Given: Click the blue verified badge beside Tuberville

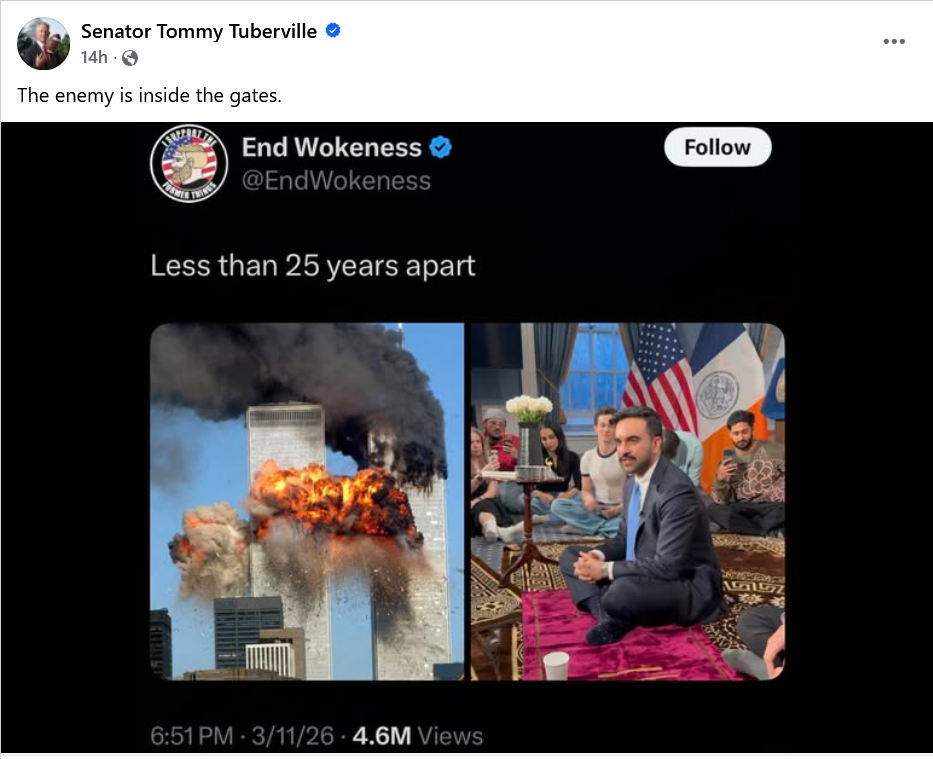Looking at the screenshot, I should point(333,30).
